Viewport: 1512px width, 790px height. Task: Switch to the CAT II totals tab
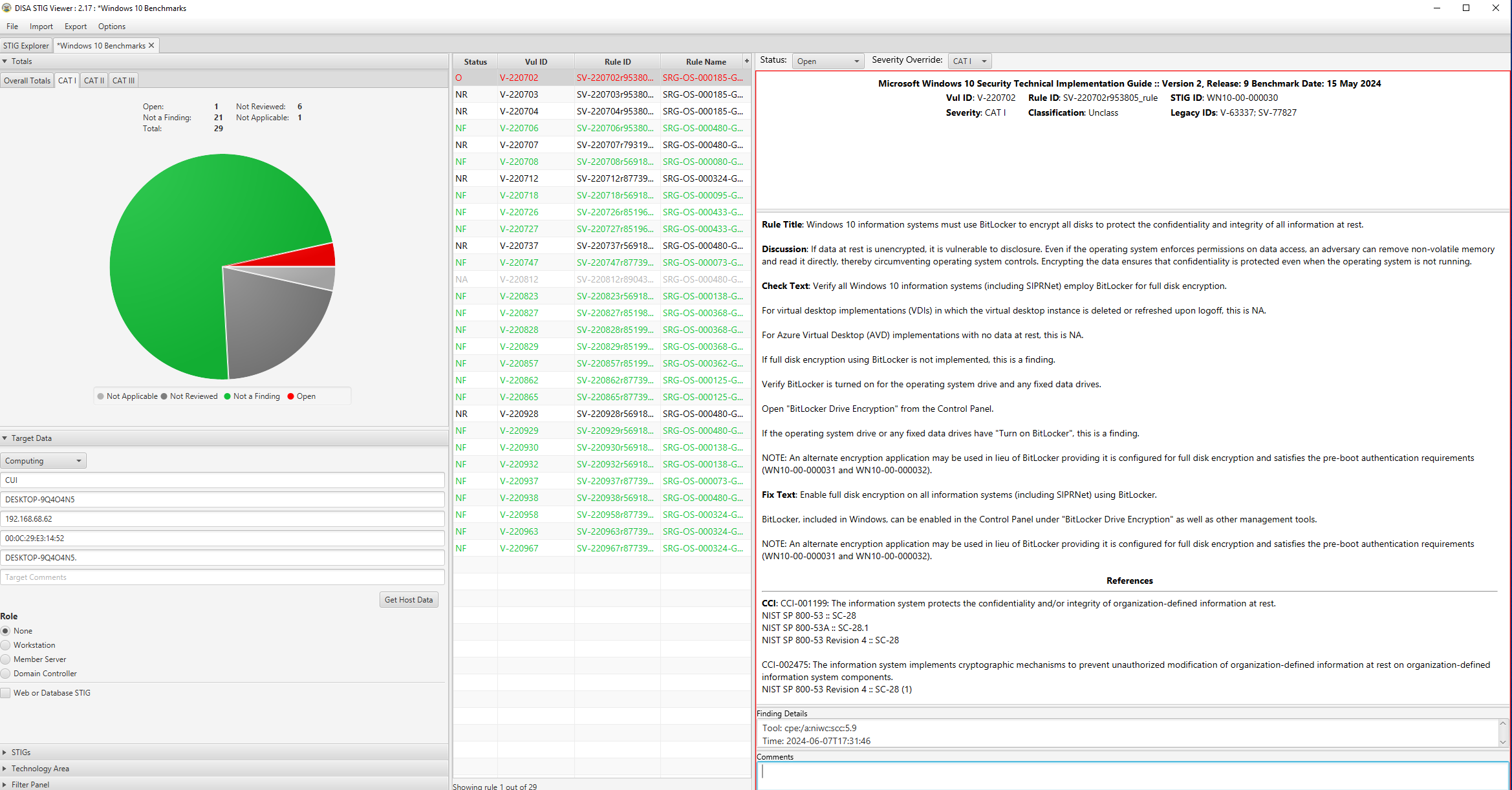(x=94, y=81)
